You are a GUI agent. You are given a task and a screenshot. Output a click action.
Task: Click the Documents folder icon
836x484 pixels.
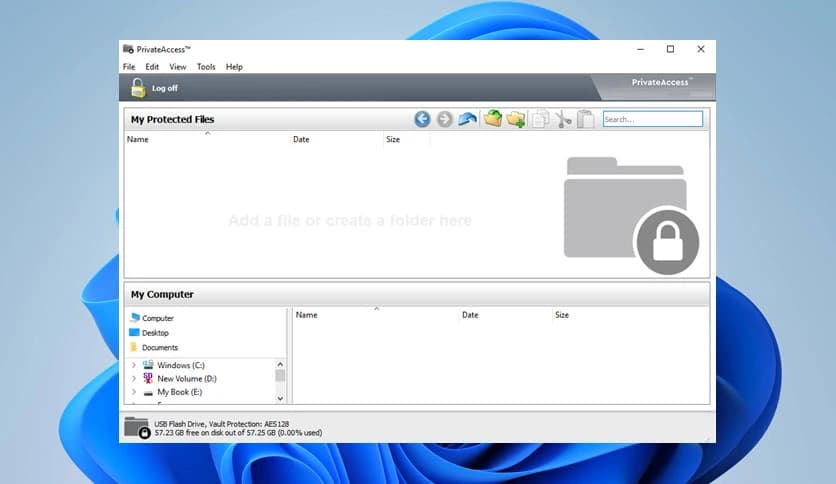(x=134, y=347)
